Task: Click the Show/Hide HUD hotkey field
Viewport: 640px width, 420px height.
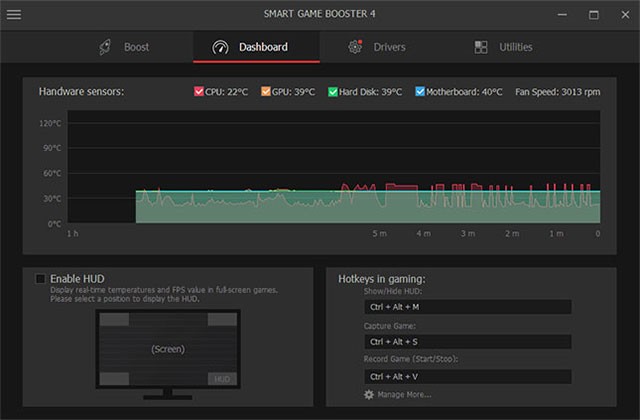Action: point(467,307)
